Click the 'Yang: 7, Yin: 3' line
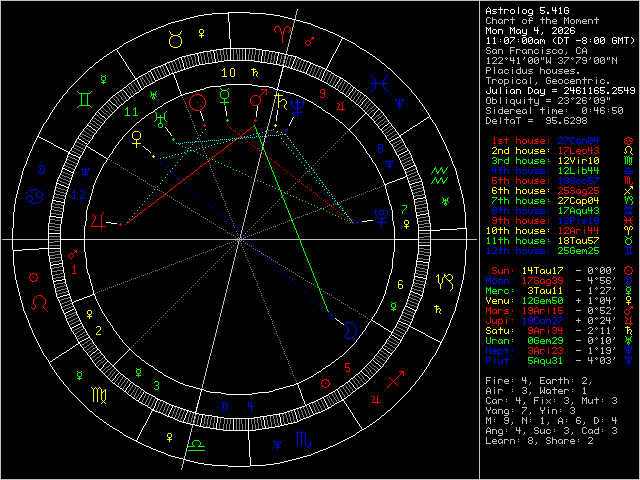This screenshot has height=480, width=640. (530, 411)
